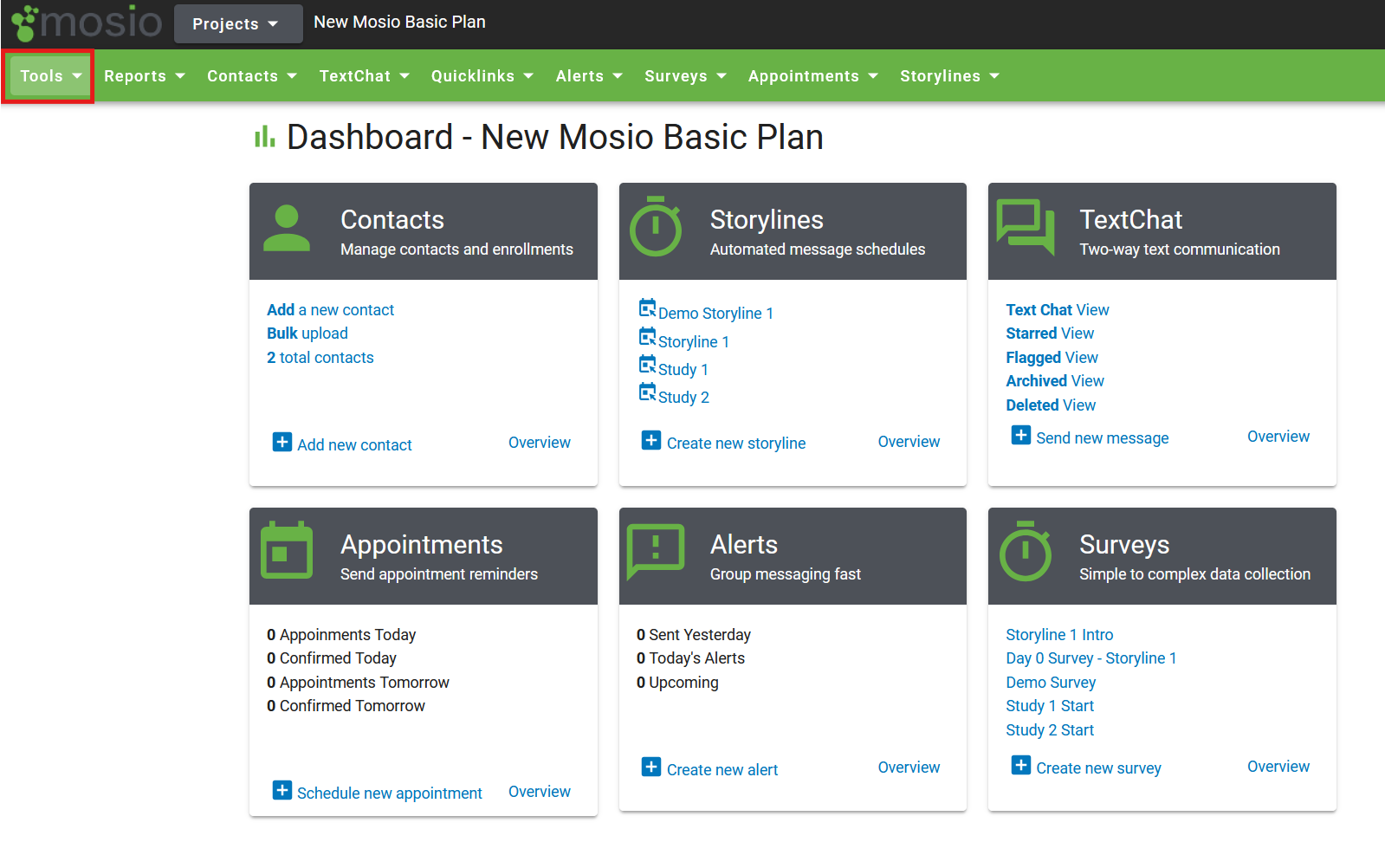Image resolution: width=1385 pixels, height=868 pixels.
Task: Click the TextChat speech bubbles icon
Action: 1026,227
